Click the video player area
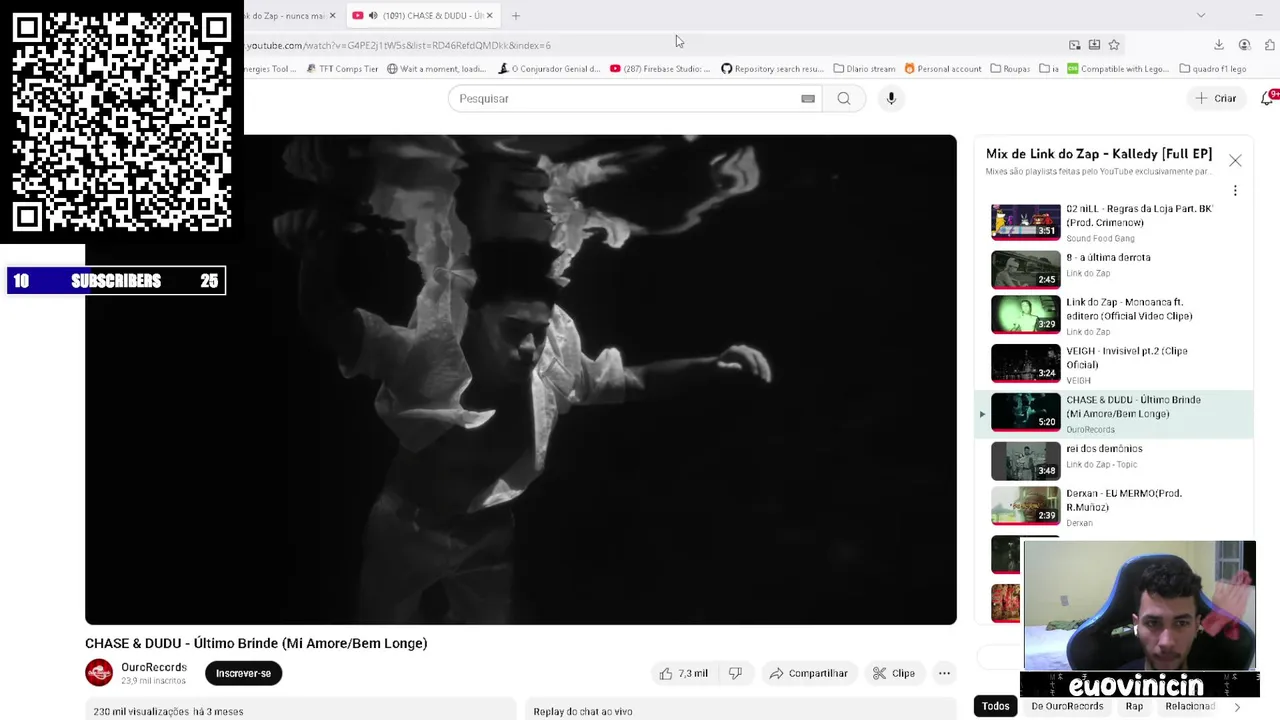This screenshot has height=720, width=1280. coord(520,380)
